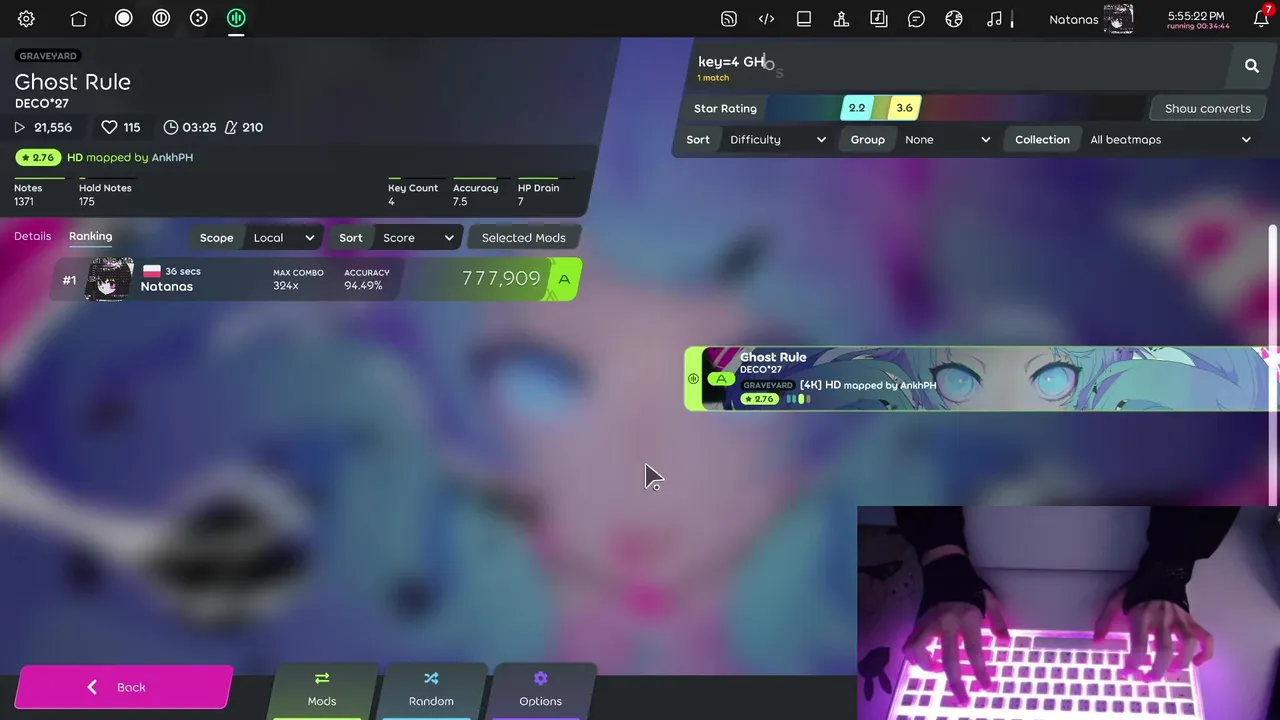Open the news overlay icon
1280x720 pixels.
click(729, 18)
